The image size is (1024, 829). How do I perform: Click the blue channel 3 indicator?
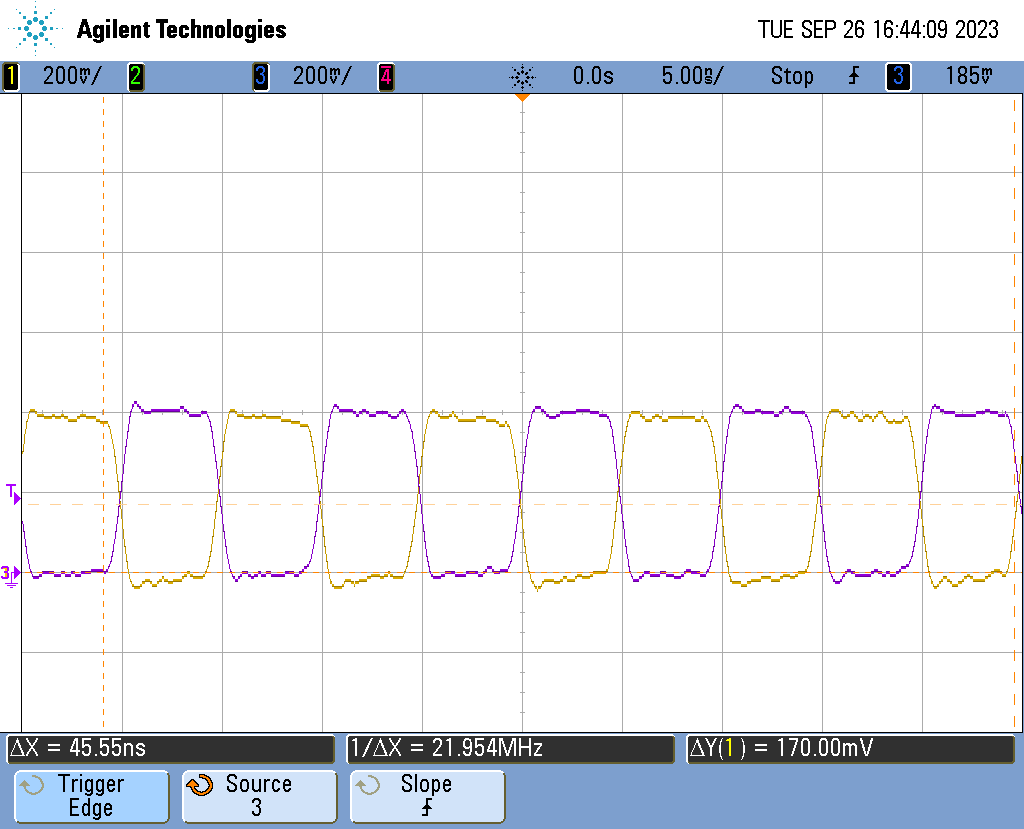coord(261,76)
